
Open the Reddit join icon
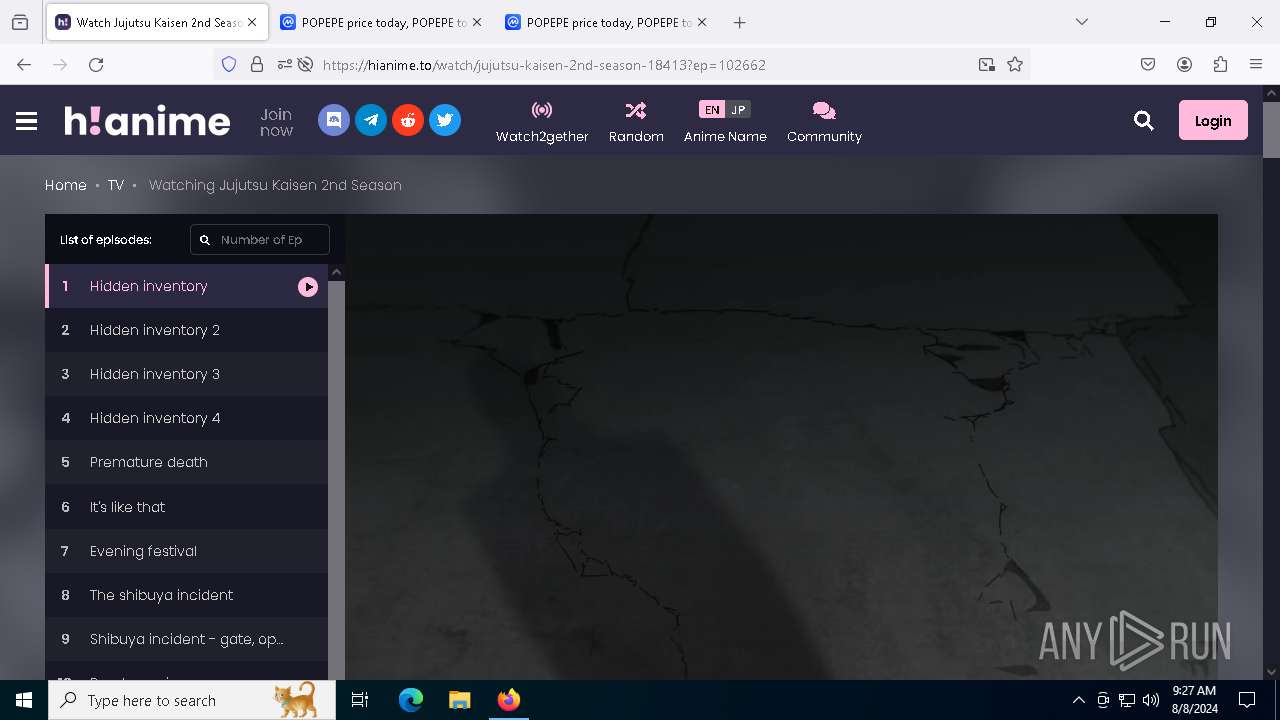tap(408, 120)
